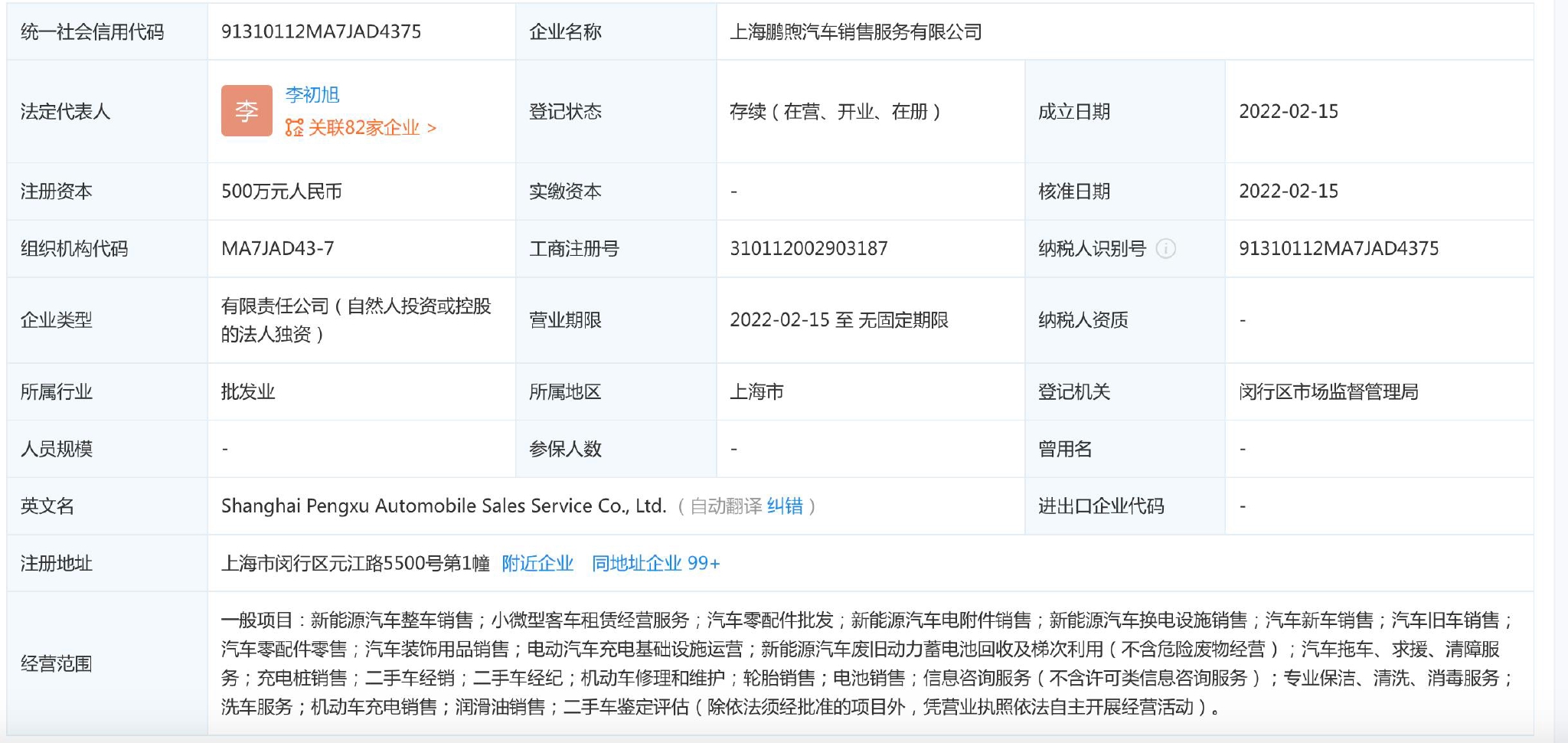Click 自动翻译 label after English name
1568x743 pixels.
click(726, 506)
